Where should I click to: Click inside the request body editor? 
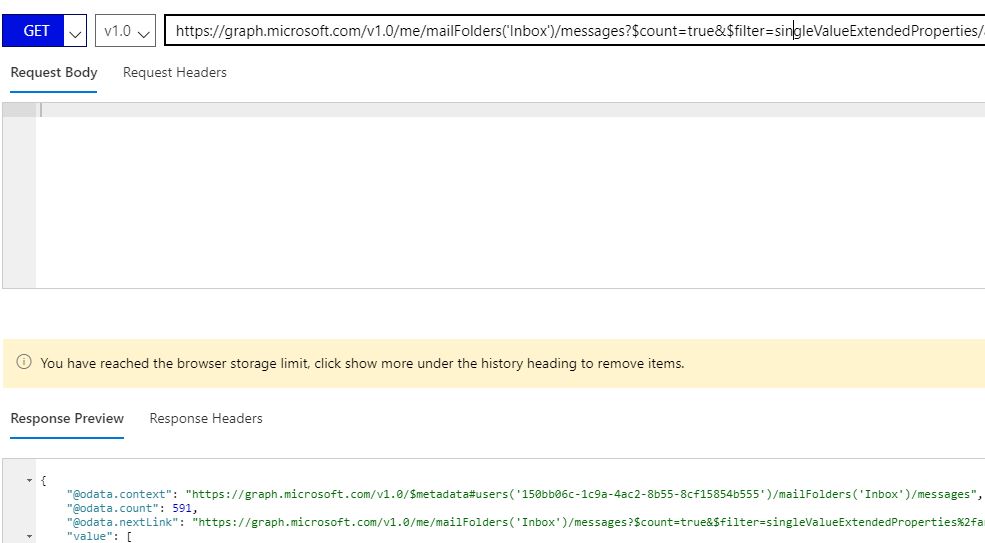point(510,195)
